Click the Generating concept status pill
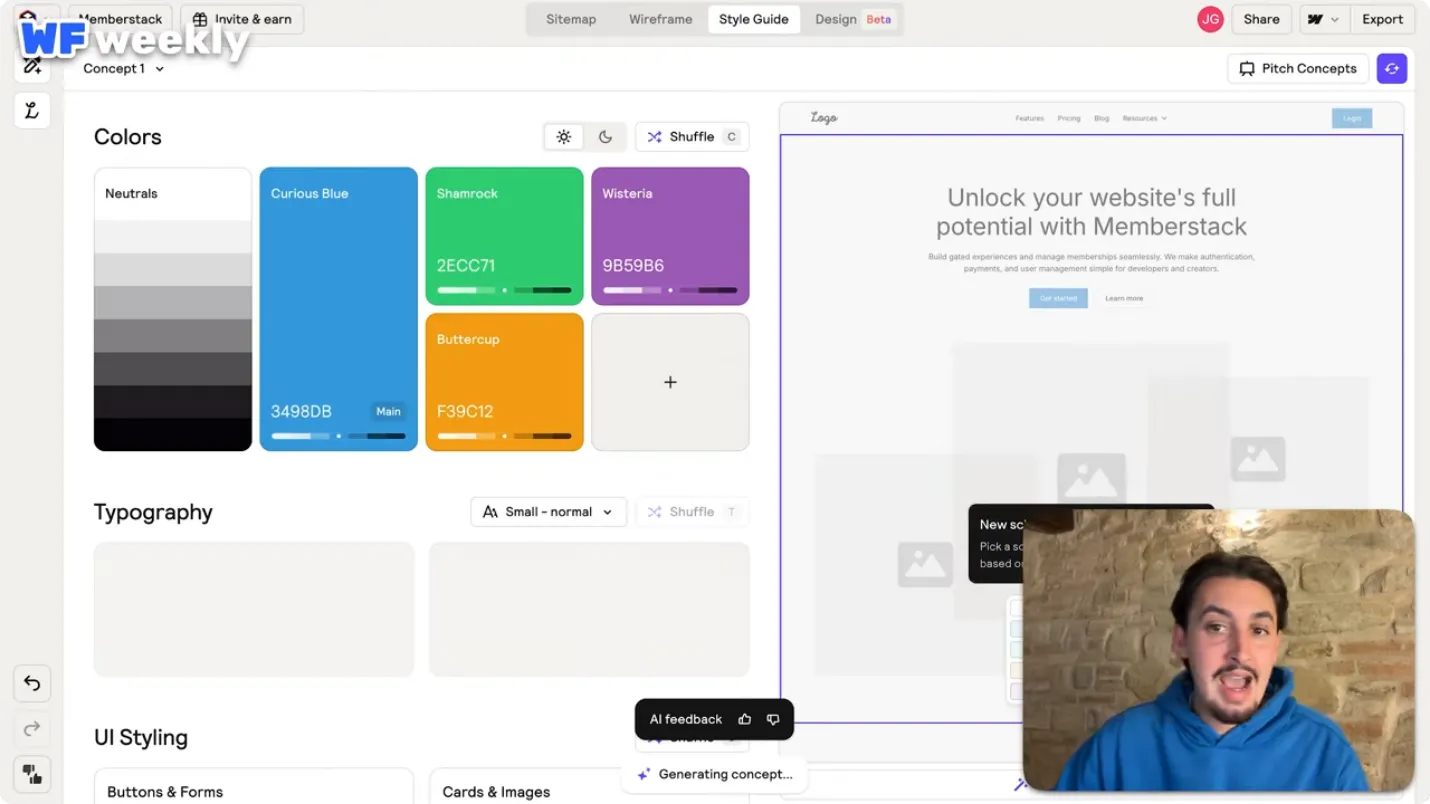1430x804 pixels. (715, 774)
